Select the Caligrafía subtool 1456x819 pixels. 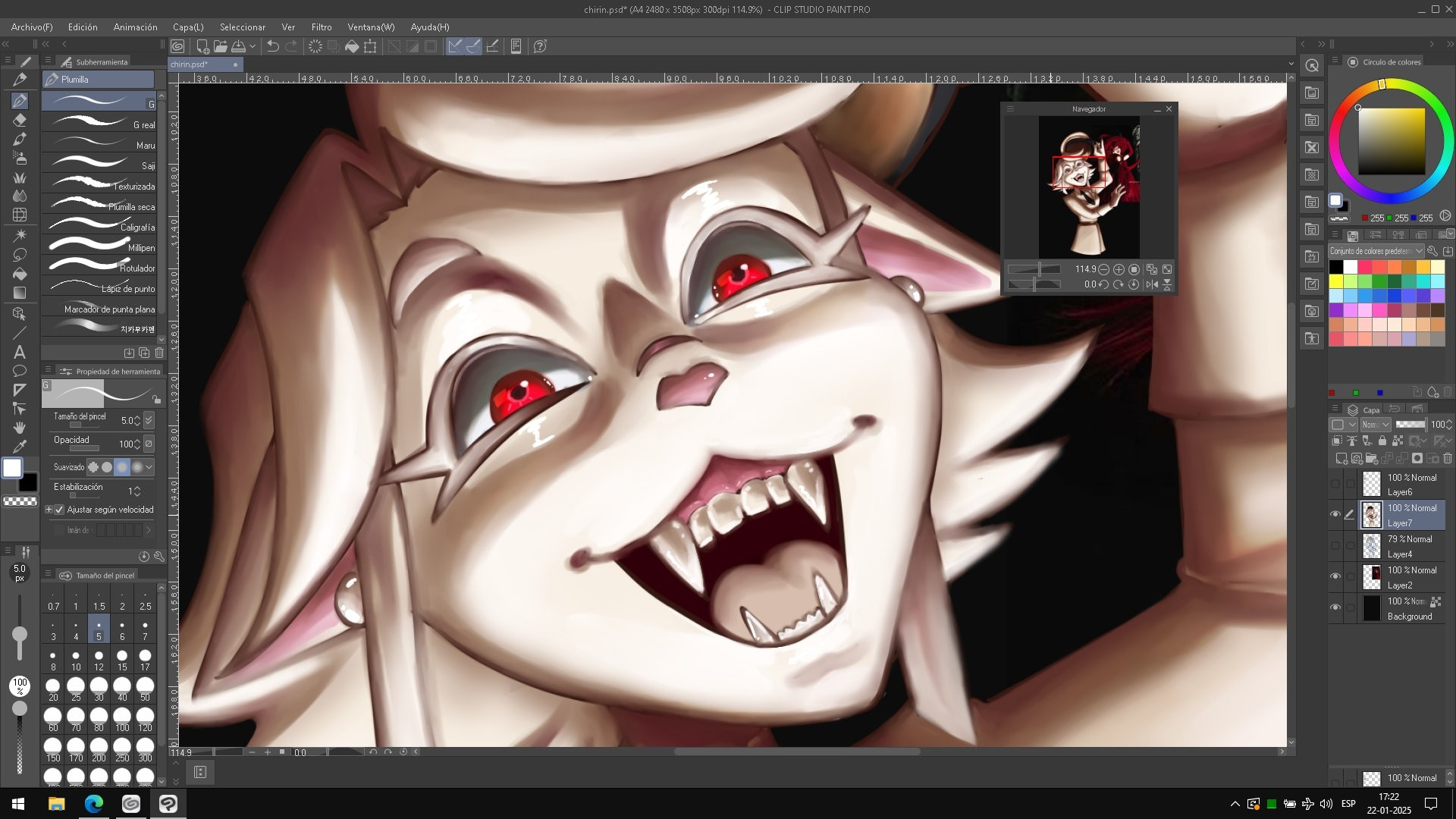pyautogui.click(x=99, y=224)
